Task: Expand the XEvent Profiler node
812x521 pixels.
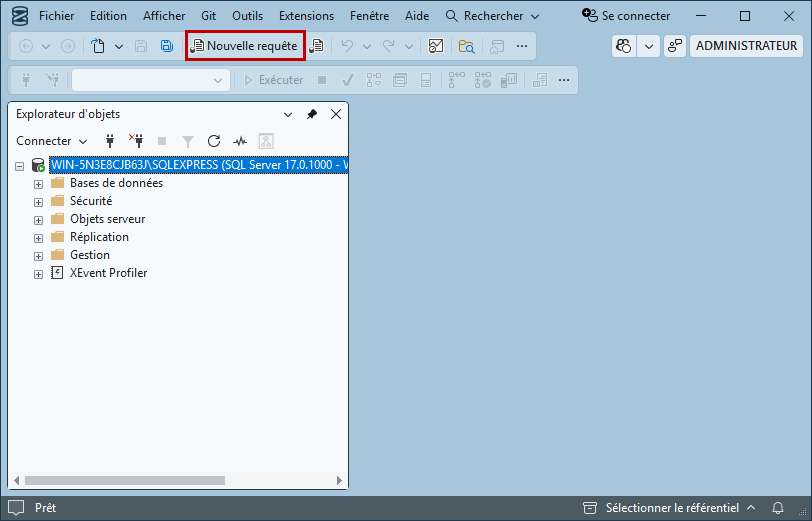Action: click(38, 274)
